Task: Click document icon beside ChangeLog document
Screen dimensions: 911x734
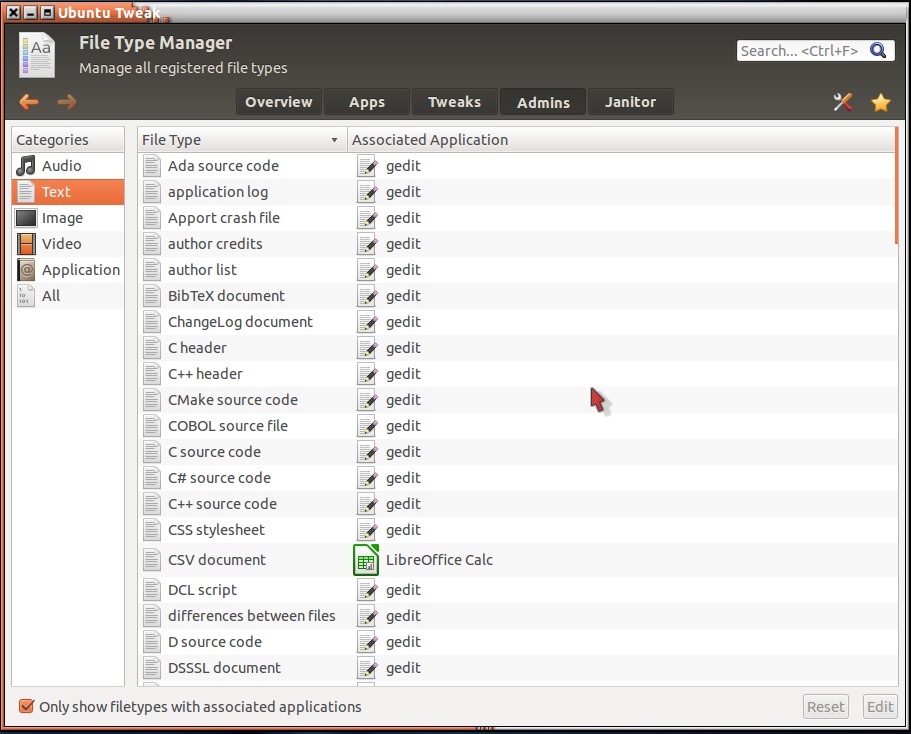Action: coord(152,322)
